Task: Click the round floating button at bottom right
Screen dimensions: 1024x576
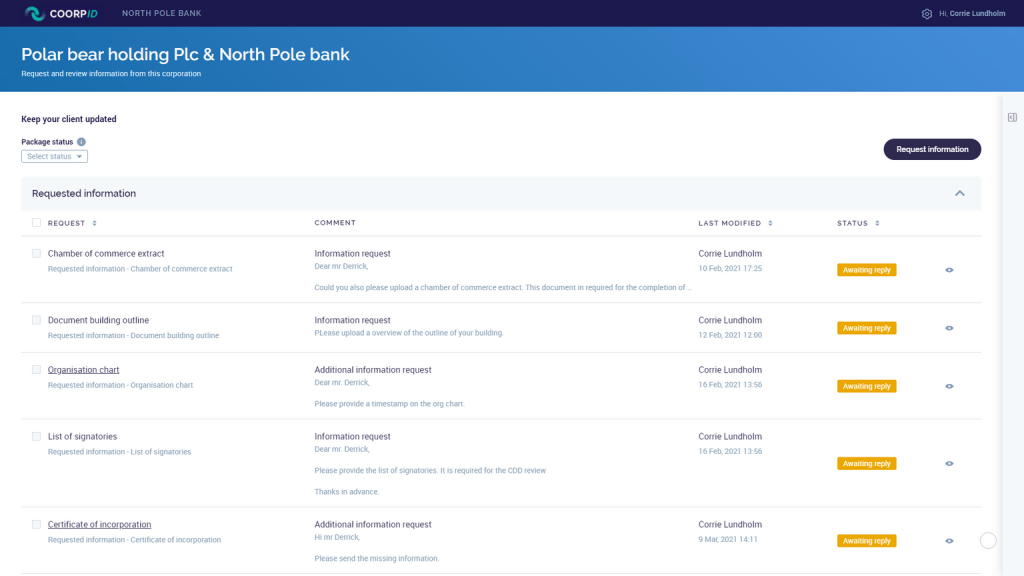Action: pos(988,541)
